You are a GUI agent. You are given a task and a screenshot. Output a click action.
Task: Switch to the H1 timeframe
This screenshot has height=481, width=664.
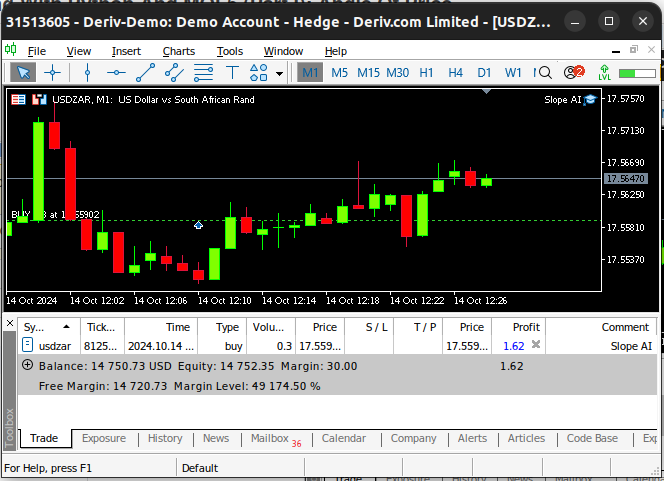(426, 73)
